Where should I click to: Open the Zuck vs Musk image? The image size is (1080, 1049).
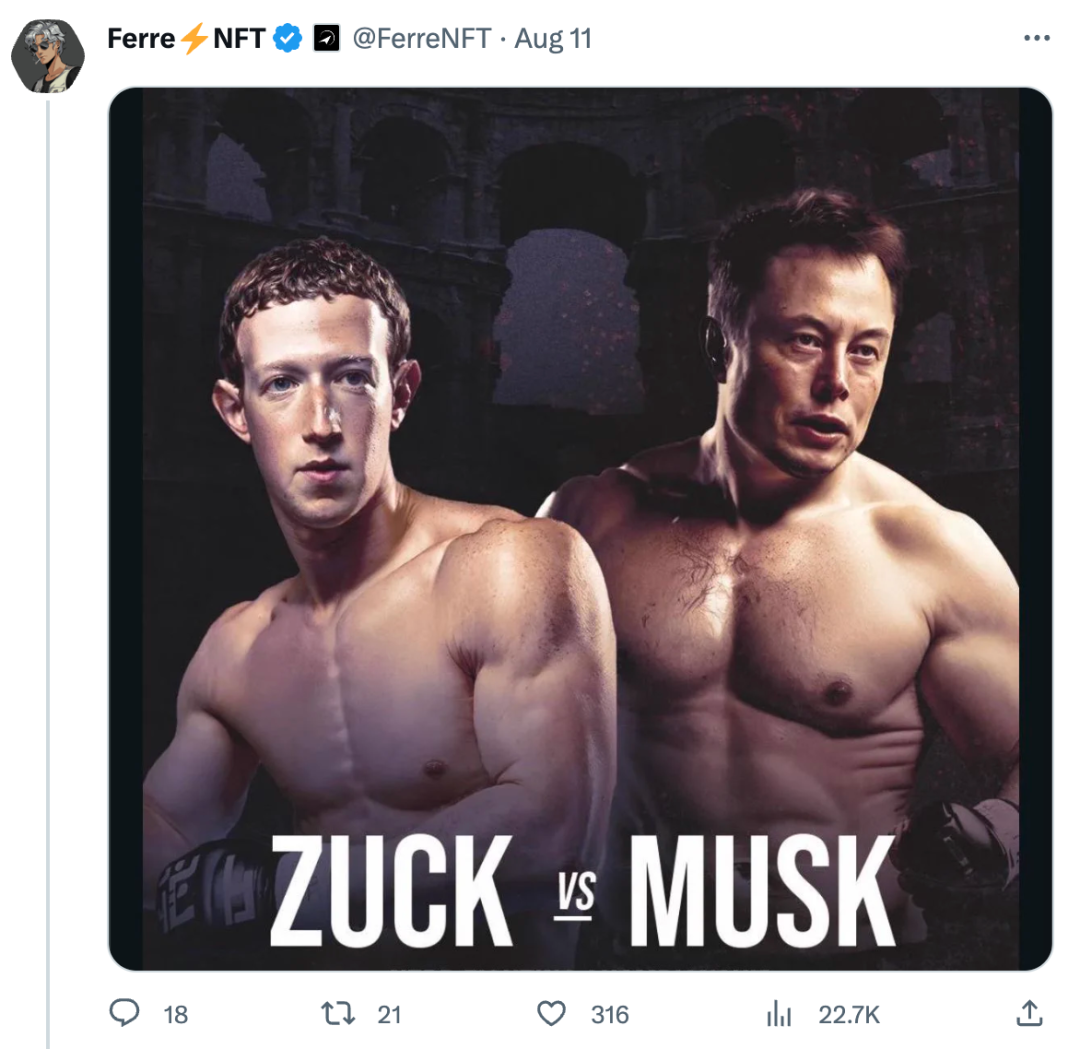tap(580, 500)
